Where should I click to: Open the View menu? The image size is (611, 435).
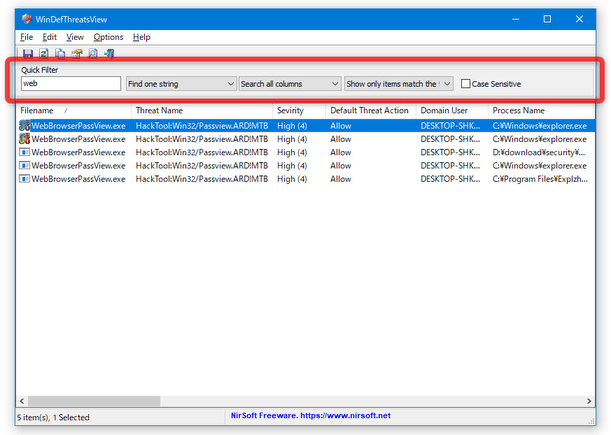75,37
